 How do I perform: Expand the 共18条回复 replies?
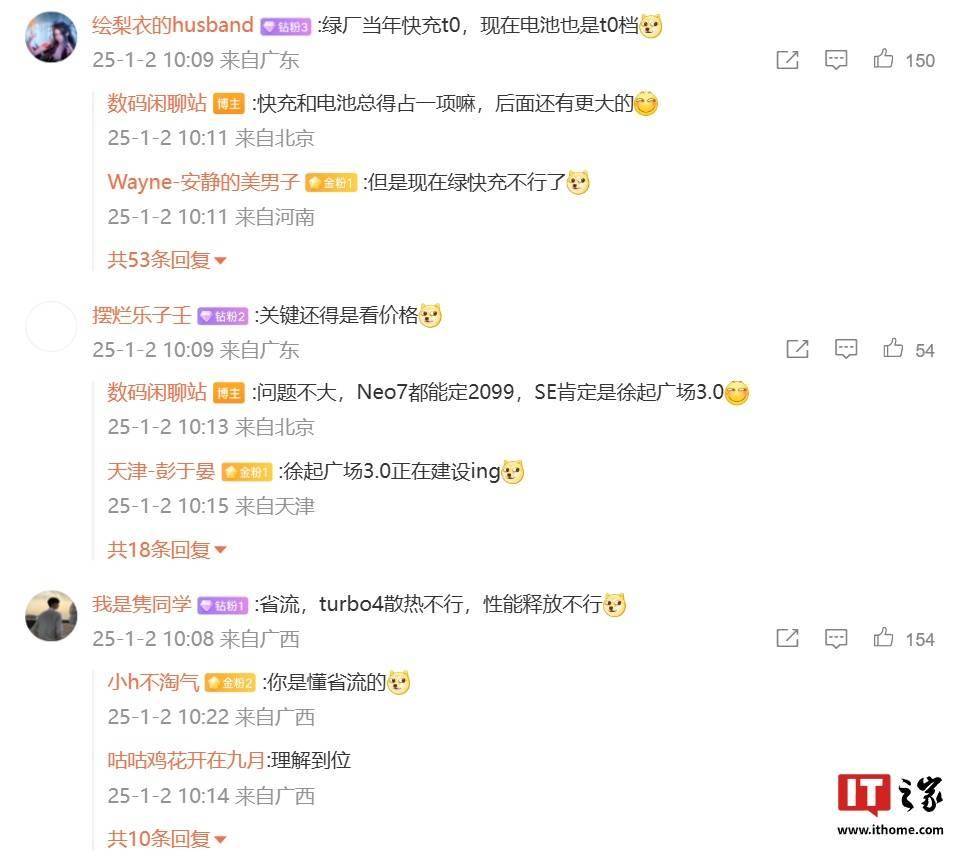click(x=167, y=549)
